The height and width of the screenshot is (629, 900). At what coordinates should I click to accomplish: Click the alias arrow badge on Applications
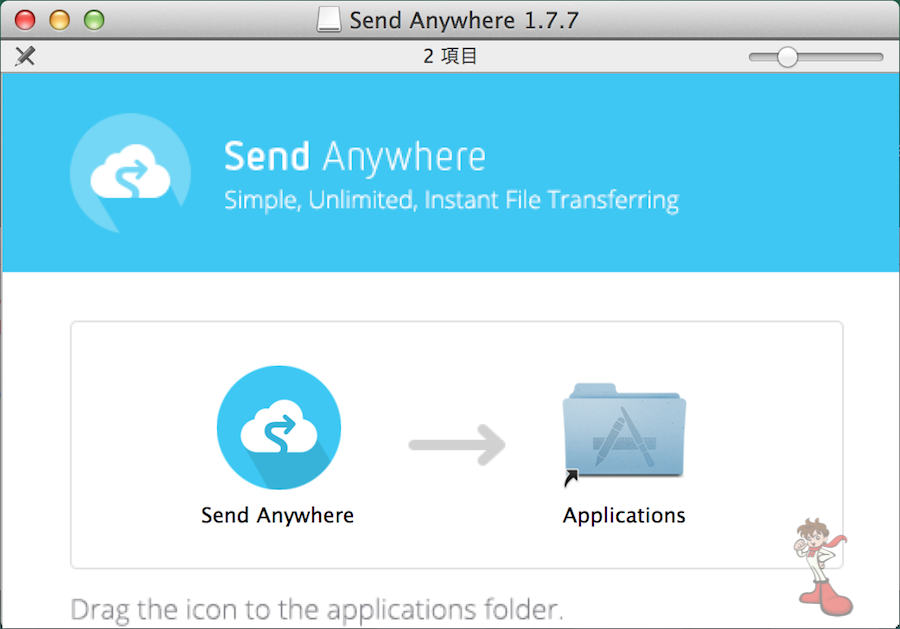[571, 478]
